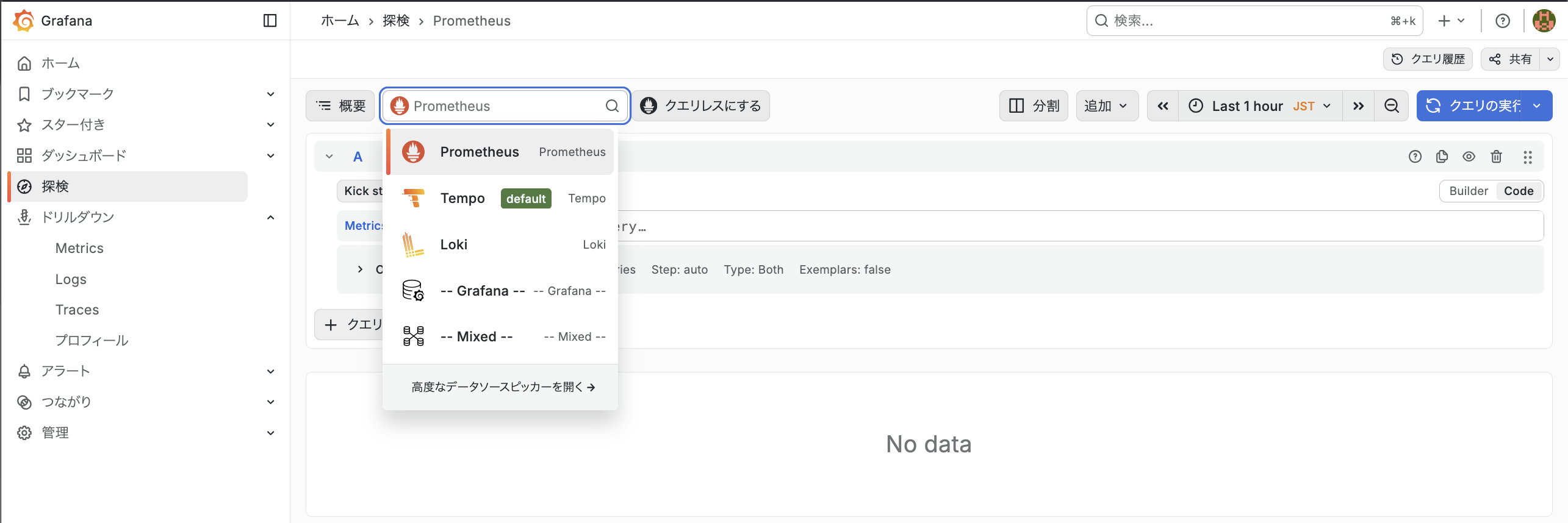Open Metrics under Drilldown
The width and height of the screenshot is (1568, 523).
click(x=79, y=248)
